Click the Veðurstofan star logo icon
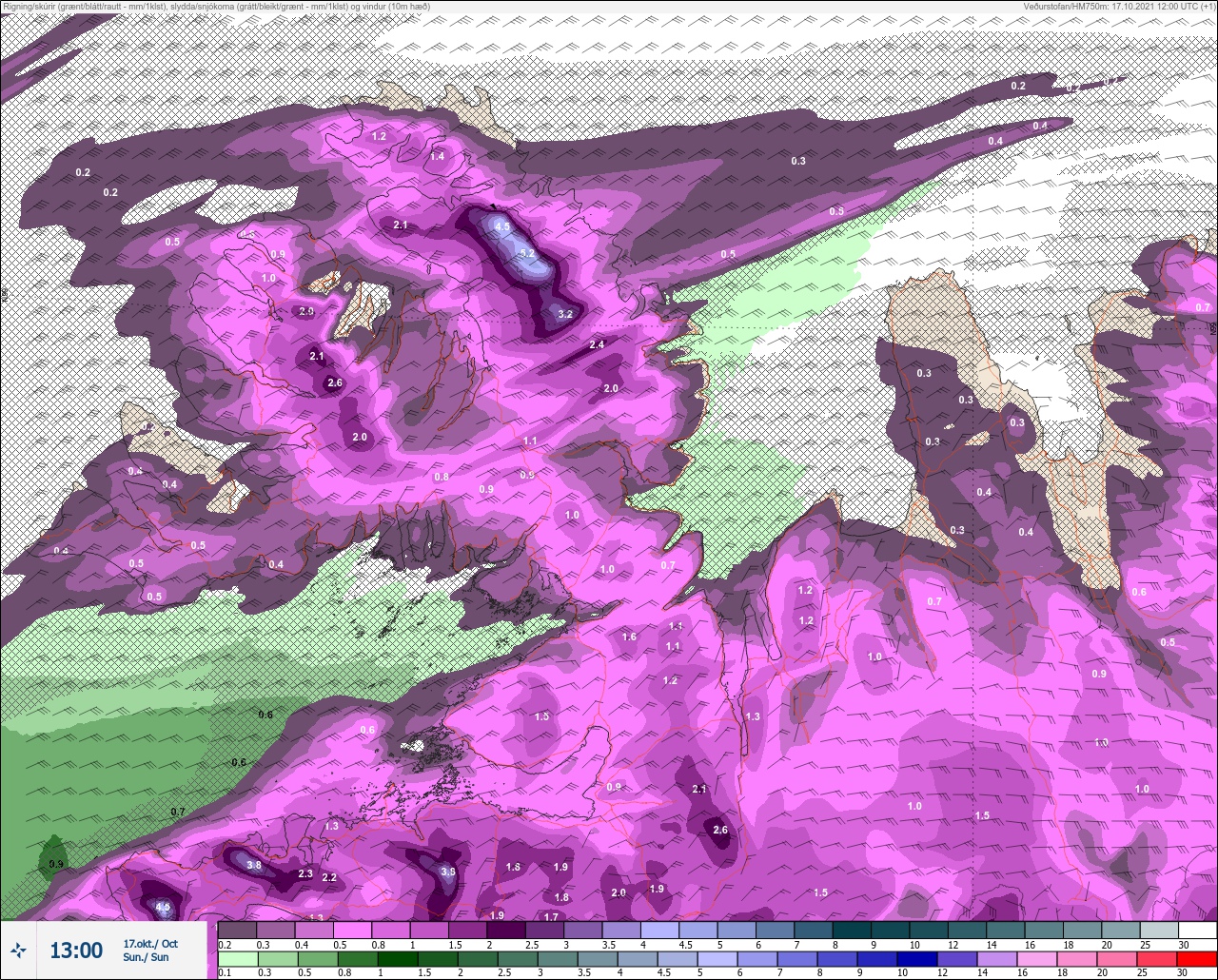Screen dimensions: 1218x980 point(18,950)
